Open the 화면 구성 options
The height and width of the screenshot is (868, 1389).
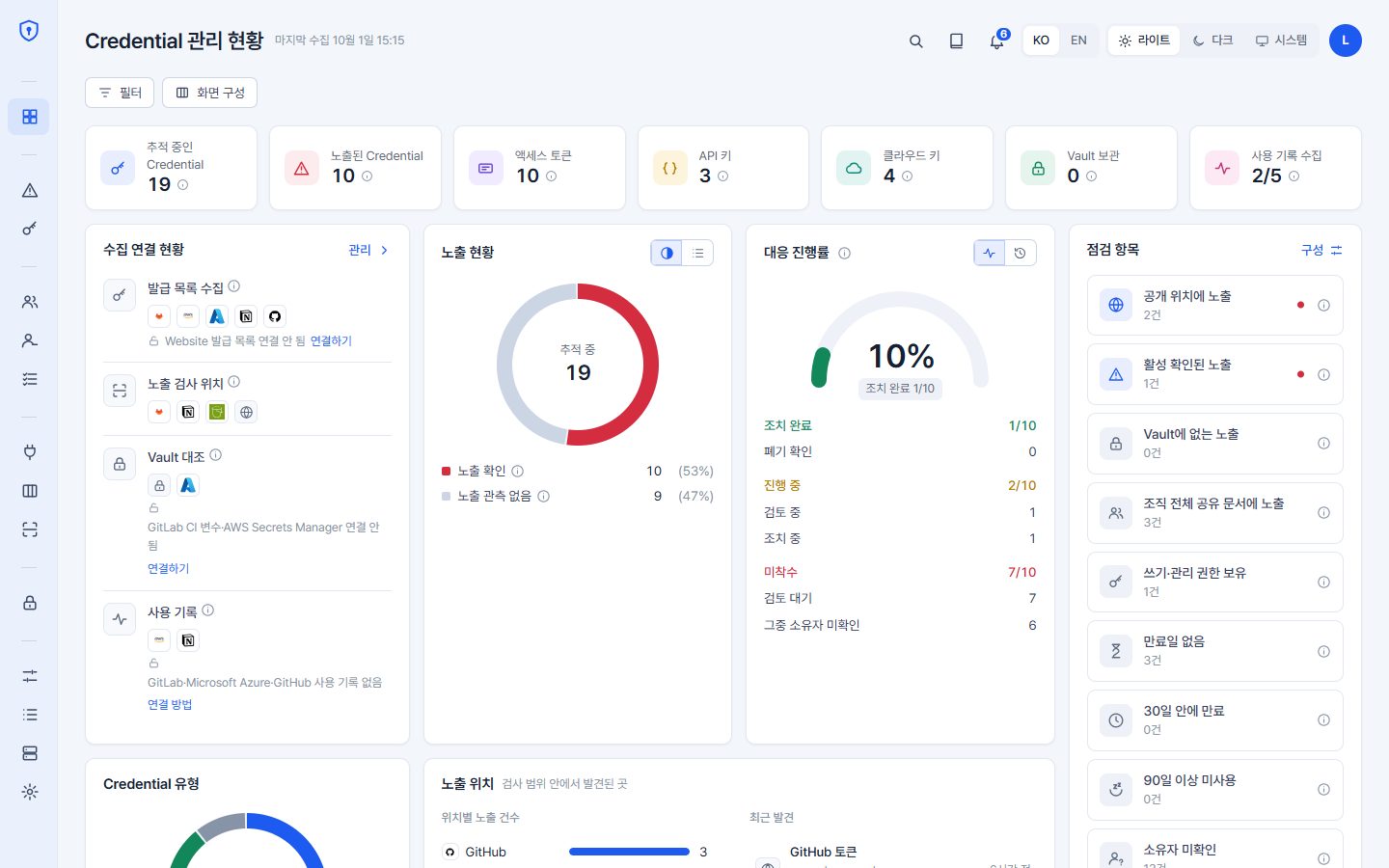coord(209,93)
